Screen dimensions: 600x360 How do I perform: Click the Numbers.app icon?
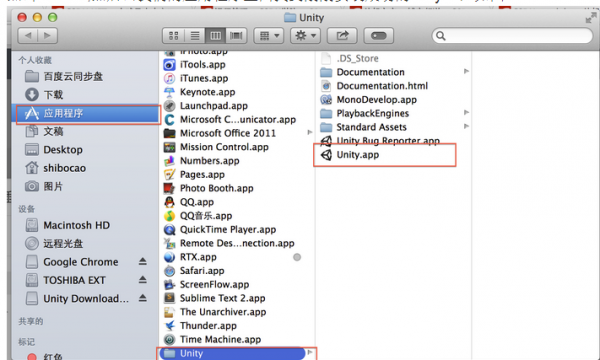point(169,161)
